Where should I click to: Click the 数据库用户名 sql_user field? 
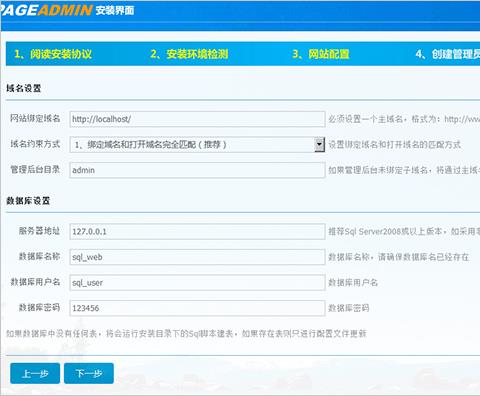pyautogui.click(x=197, y=283)
